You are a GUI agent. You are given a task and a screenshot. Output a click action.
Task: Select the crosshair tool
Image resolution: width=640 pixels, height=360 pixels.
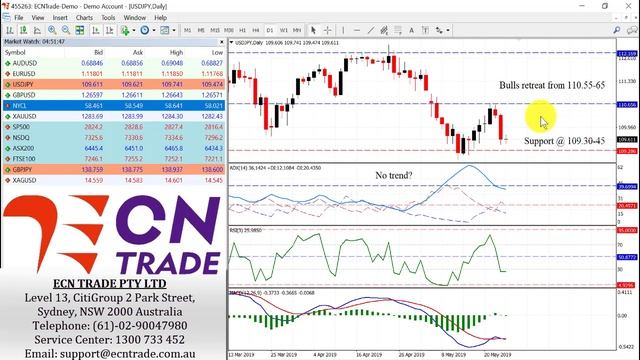327,30
